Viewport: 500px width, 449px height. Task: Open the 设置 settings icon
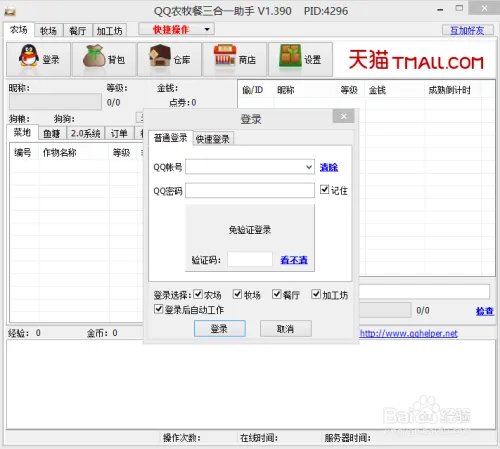[300, 59]
